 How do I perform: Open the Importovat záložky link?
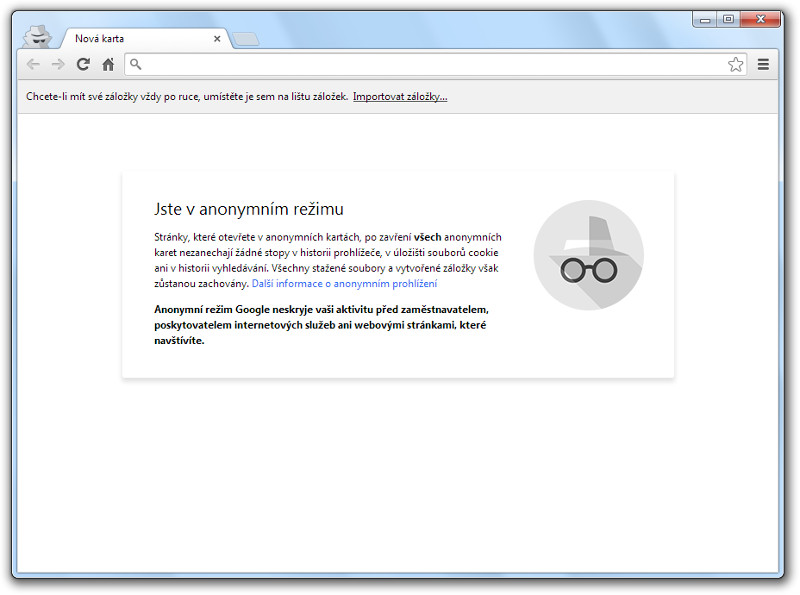click(400, 96)
